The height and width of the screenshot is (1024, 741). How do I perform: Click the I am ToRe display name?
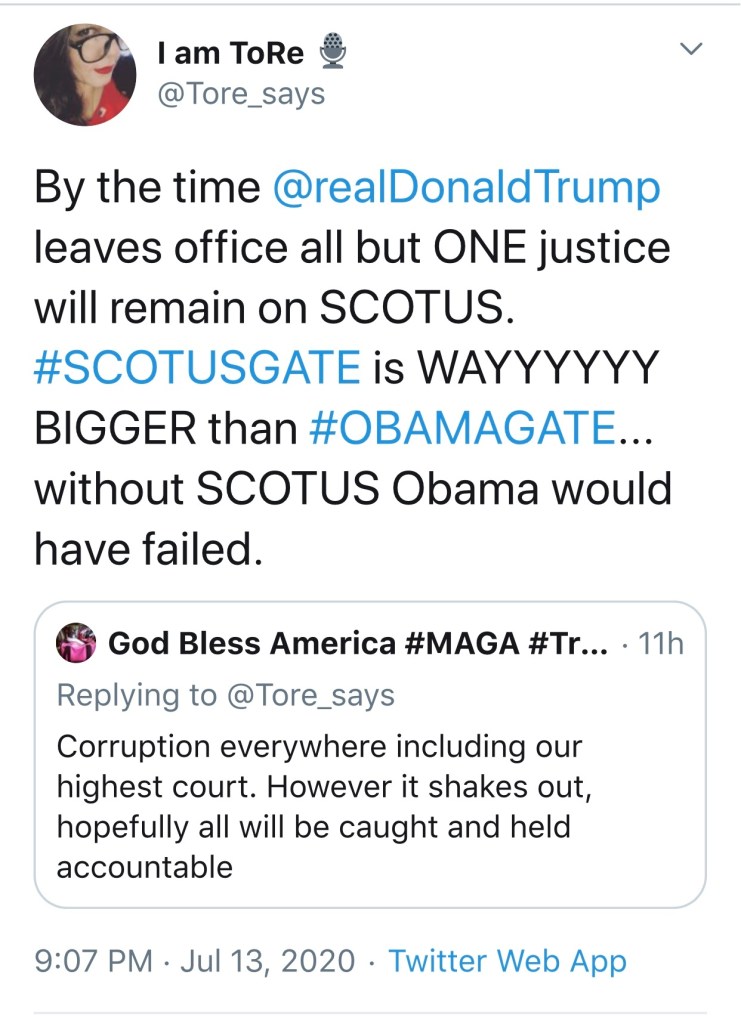231,54
